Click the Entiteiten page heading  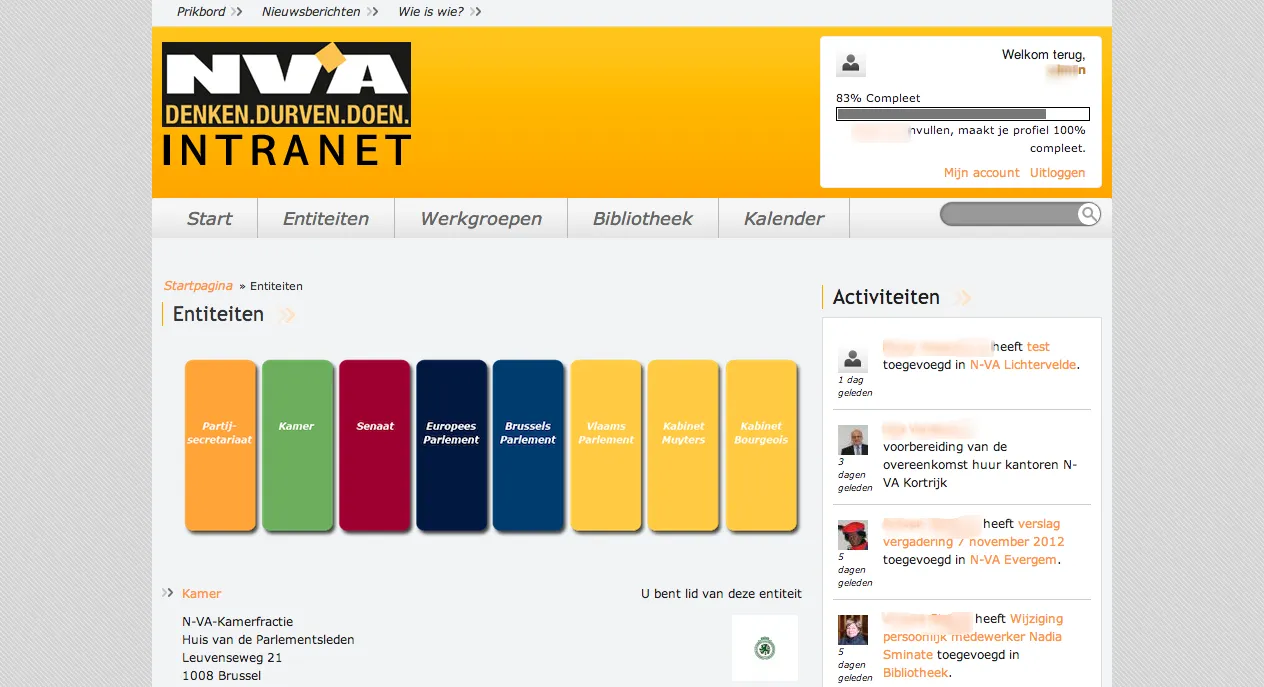(218, 314)
